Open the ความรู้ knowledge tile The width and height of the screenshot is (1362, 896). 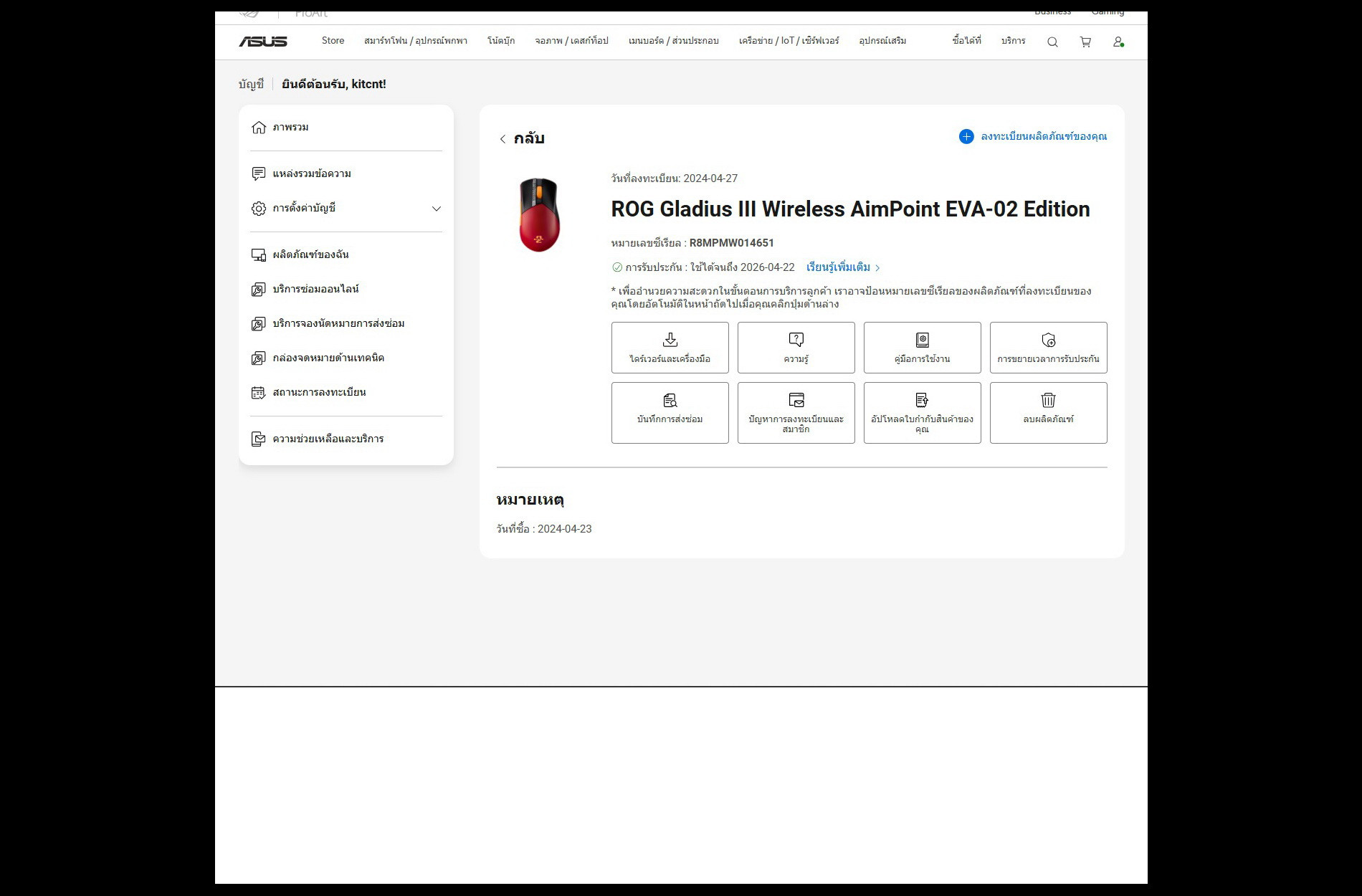[796, 348]
